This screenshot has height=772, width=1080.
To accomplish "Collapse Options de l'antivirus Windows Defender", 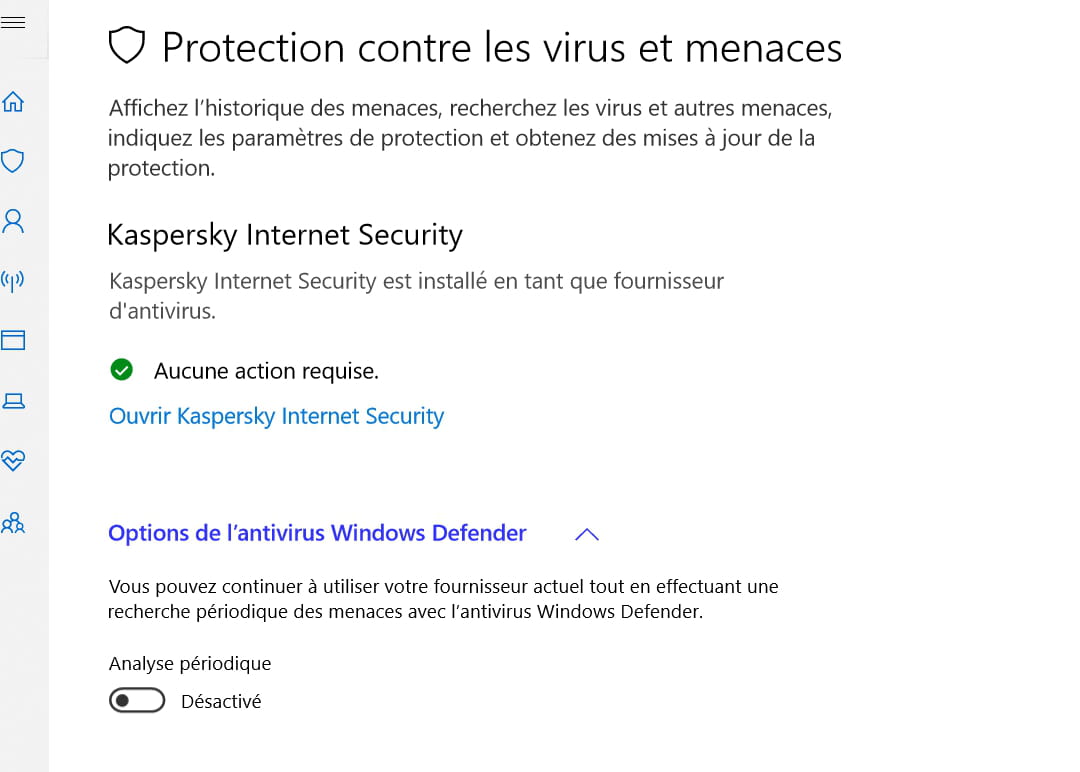I will 317,533.
